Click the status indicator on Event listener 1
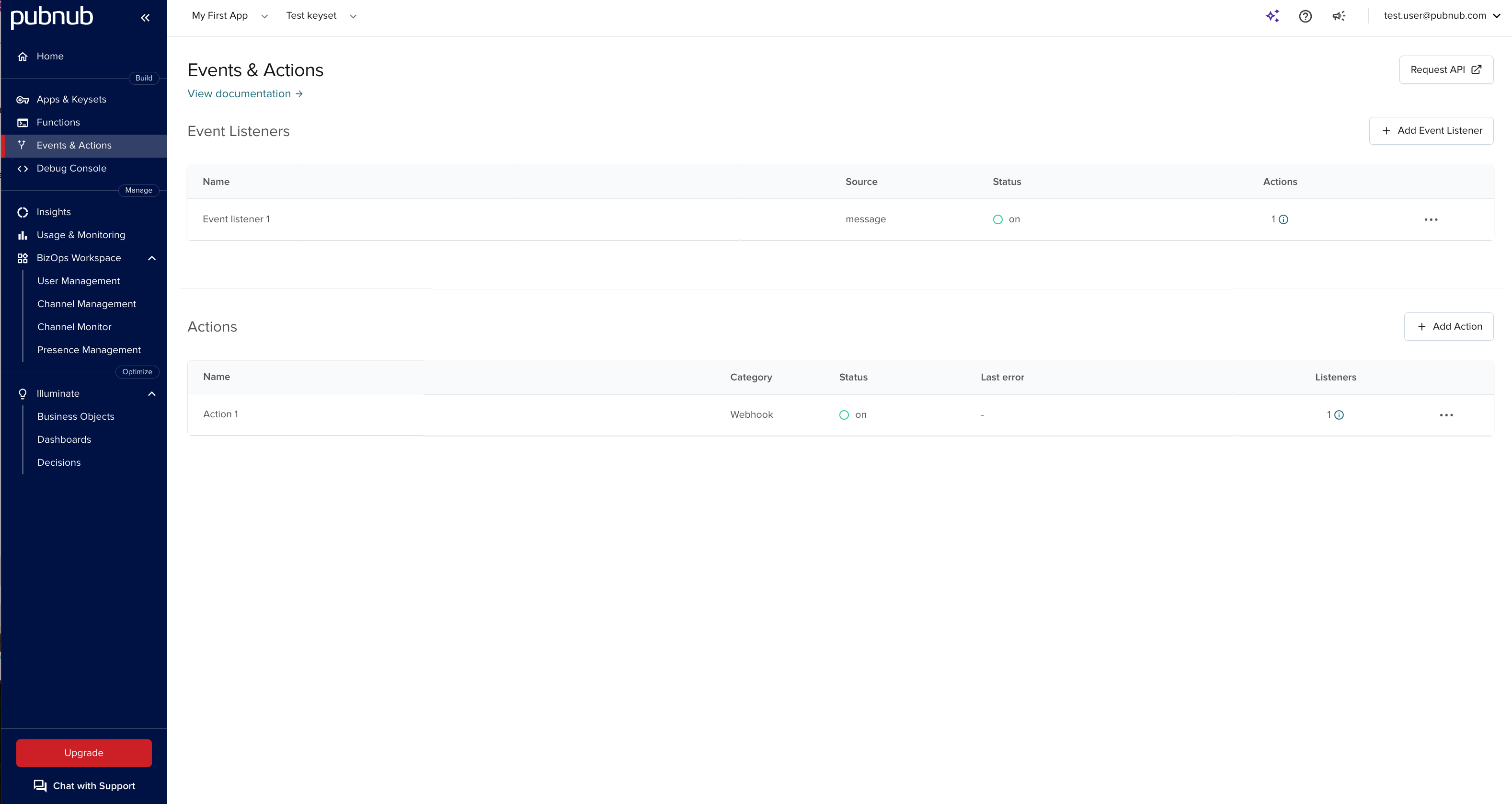The height and width of the screenshot is (804, 1512). click(998, 219)
